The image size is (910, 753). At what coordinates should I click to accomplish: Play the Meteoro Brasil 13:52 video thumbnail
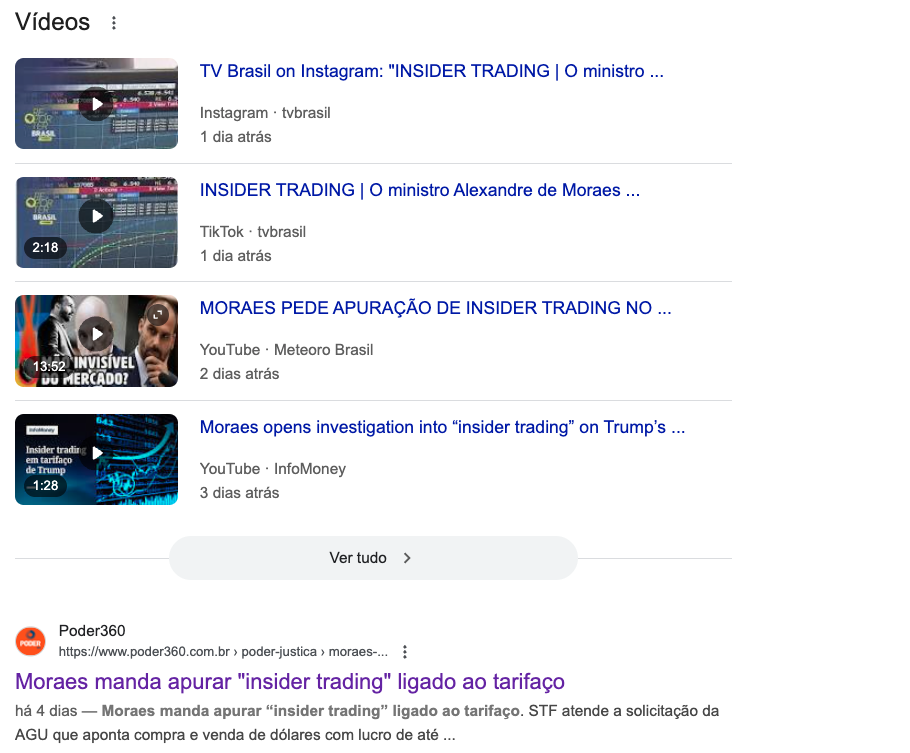tap(96, 341)
